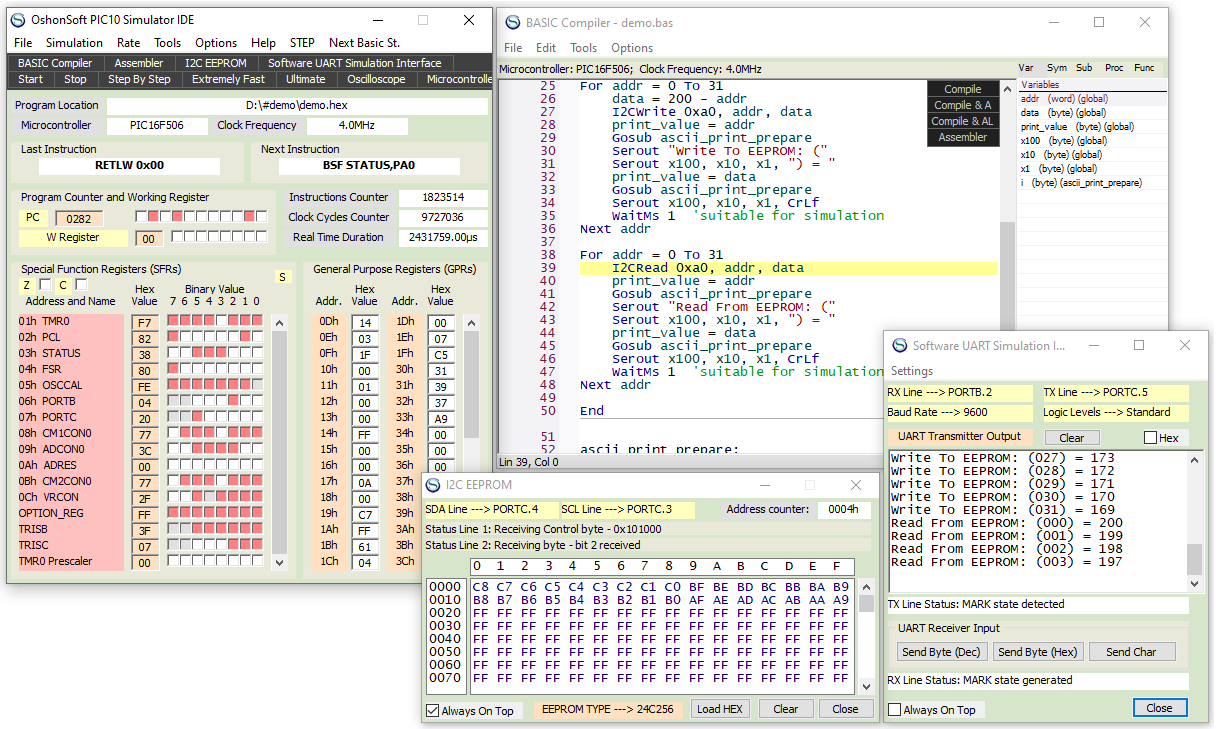Click Next Basic St. menu item
This screenshot has height=729, width=1216.
coord(364,43)
